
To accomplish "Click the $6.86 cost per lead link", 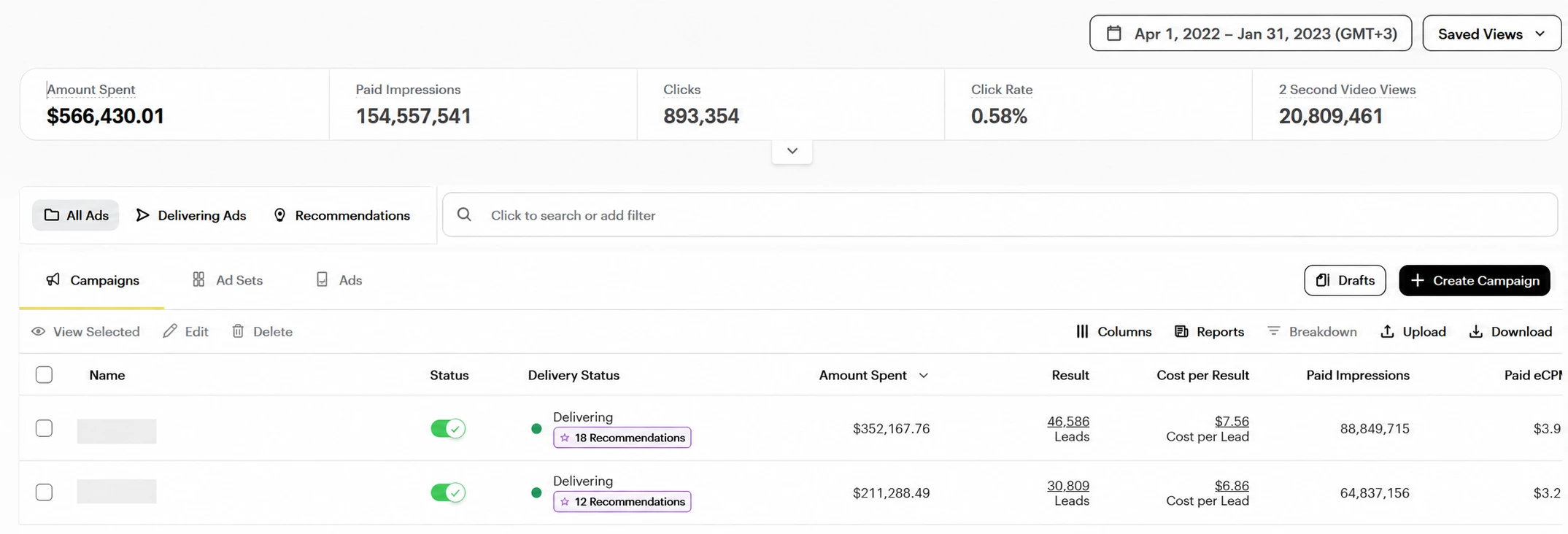I will (x=1232, y=485).
